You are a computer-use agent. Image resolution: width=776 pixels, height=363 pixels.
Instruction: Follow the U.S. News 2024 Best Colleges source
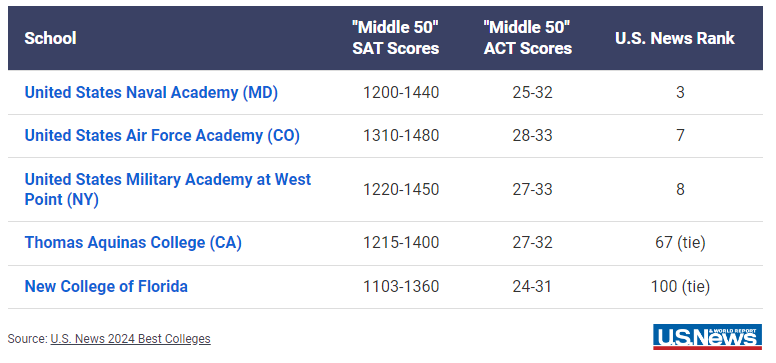(130, 339)
